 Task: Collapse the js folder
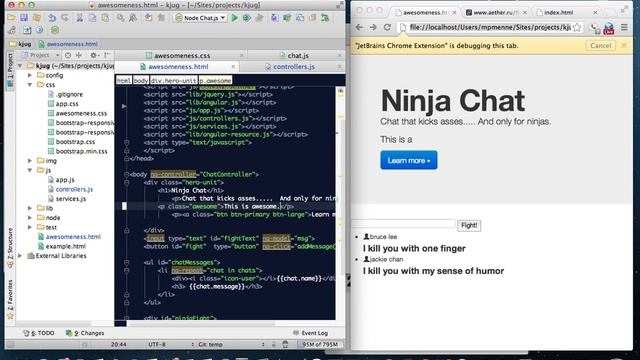point(30,170)
